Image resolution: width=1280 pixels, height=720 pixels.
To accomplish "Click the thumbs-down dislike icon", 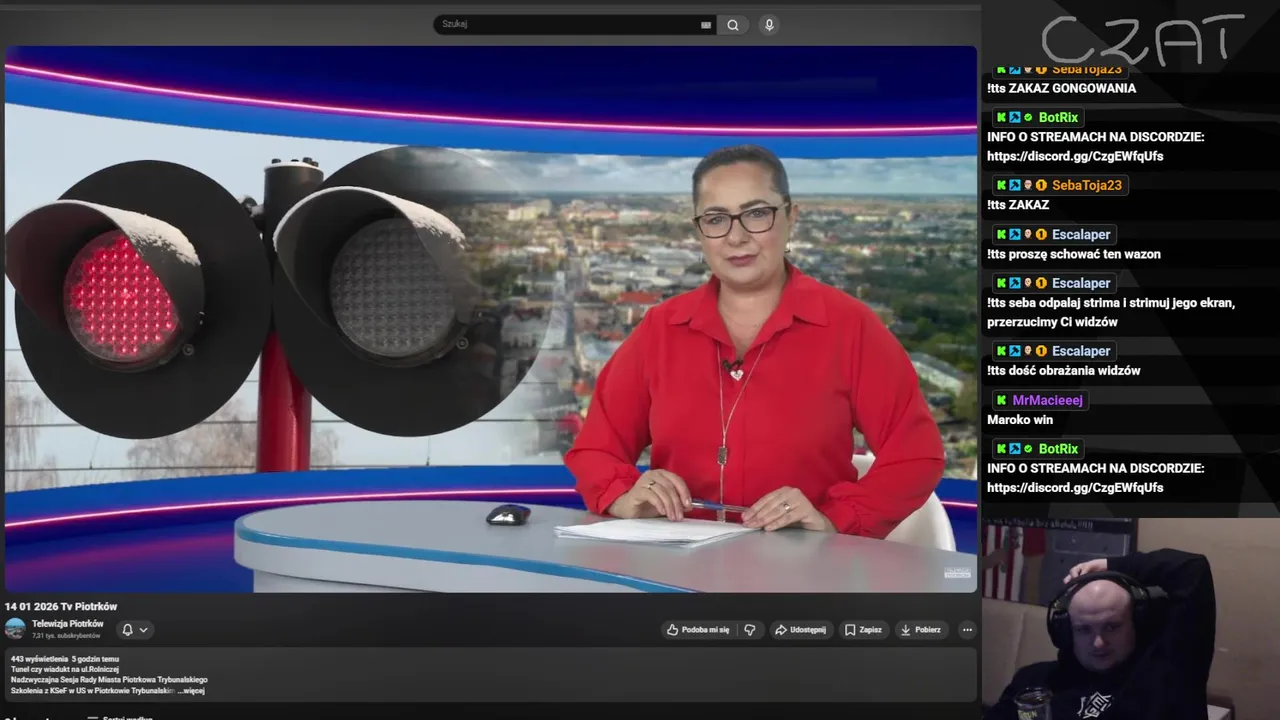I will (750, 630).
